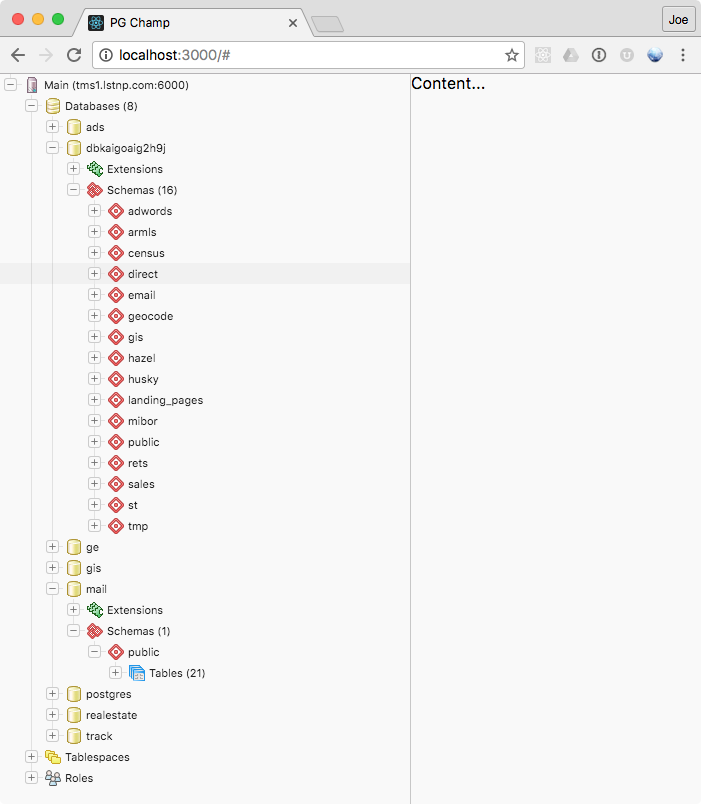
Task: Expand the realestate database
Action: [x=52, y=714]
